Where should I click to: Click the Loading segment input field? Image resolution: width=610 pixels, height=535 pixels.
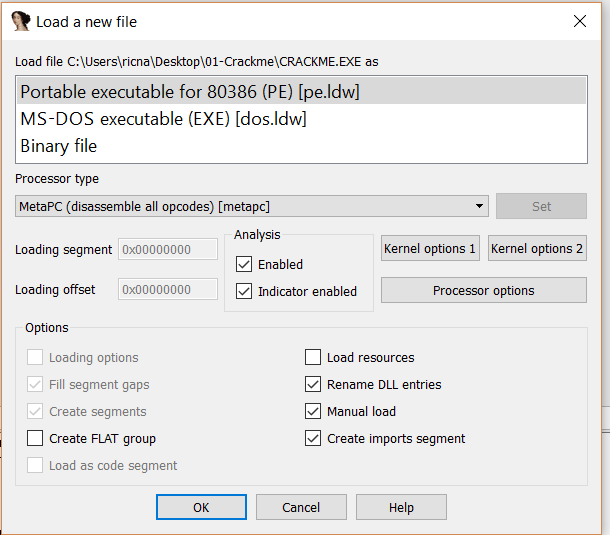click(167, 249)
